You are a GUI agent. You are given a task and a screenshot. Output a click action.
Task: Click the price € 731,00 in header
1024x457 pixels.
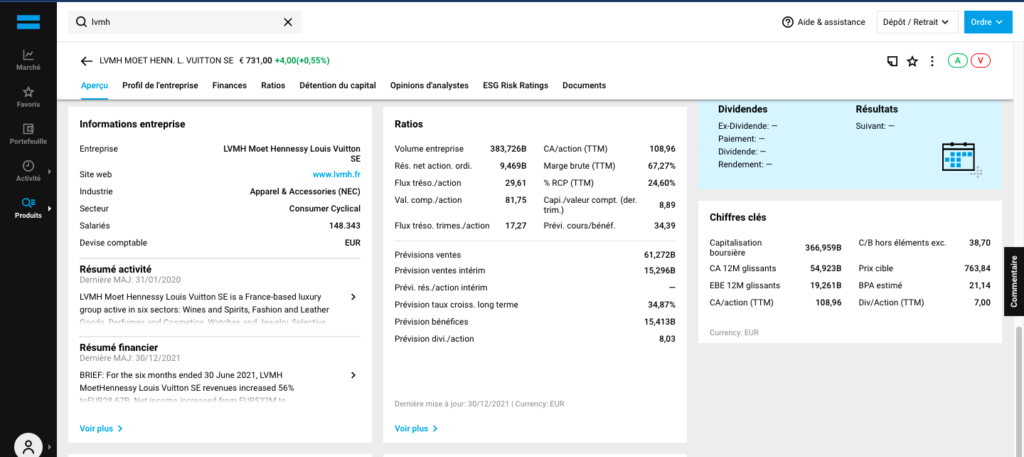pos(255,61)
